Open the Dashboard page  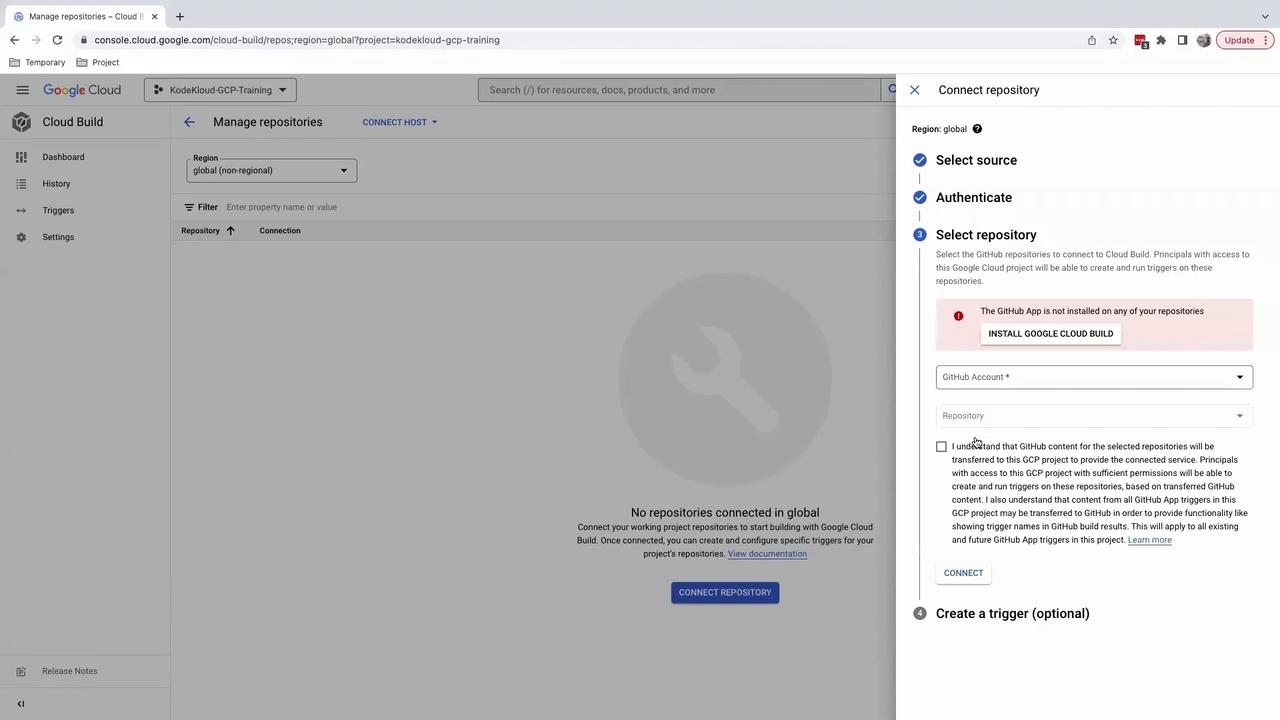(63, 157)
